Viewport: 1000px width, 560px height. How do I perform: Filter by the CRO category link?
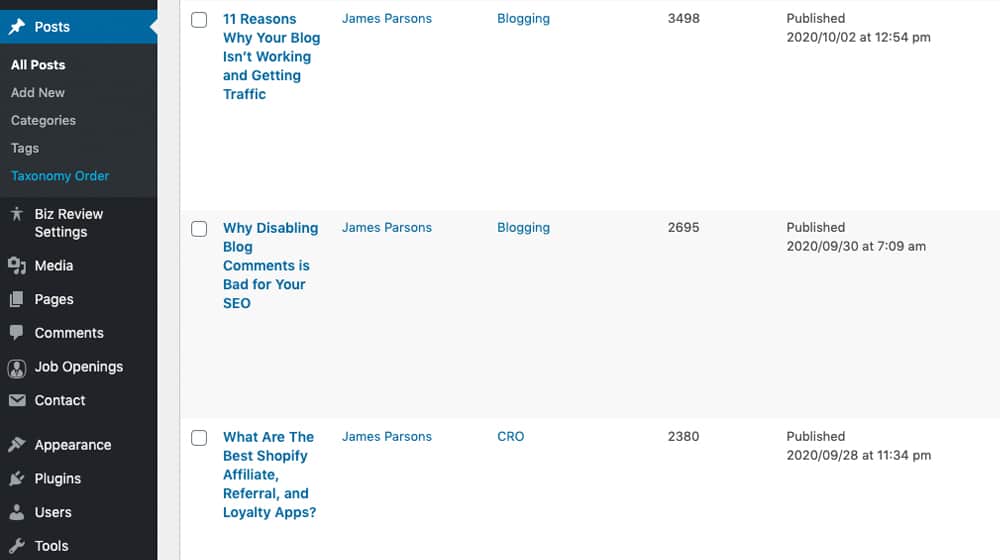click(x=511, y=436)
